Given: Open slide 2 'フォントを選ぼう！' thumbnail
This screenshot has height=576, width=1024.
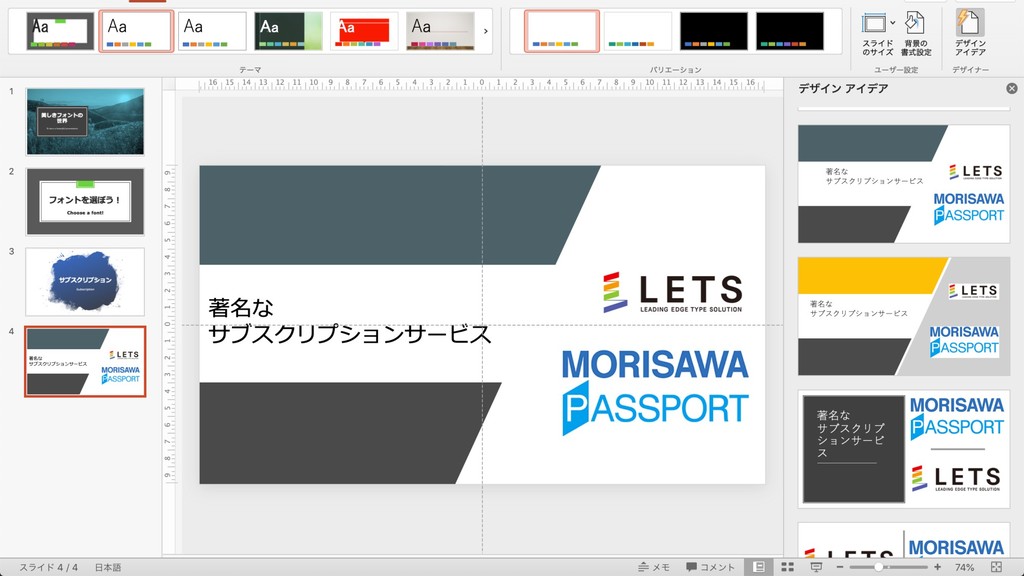Looking at the screenshot, I should [x=85, y=201].
